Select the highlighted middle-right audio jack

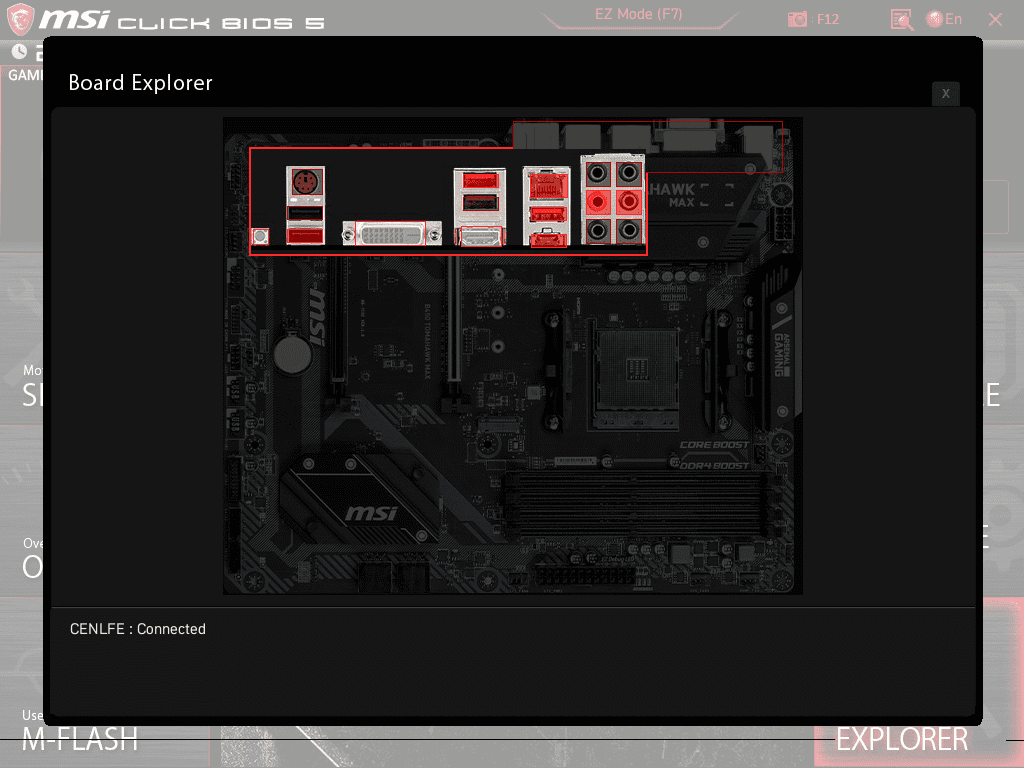[628, 202]
